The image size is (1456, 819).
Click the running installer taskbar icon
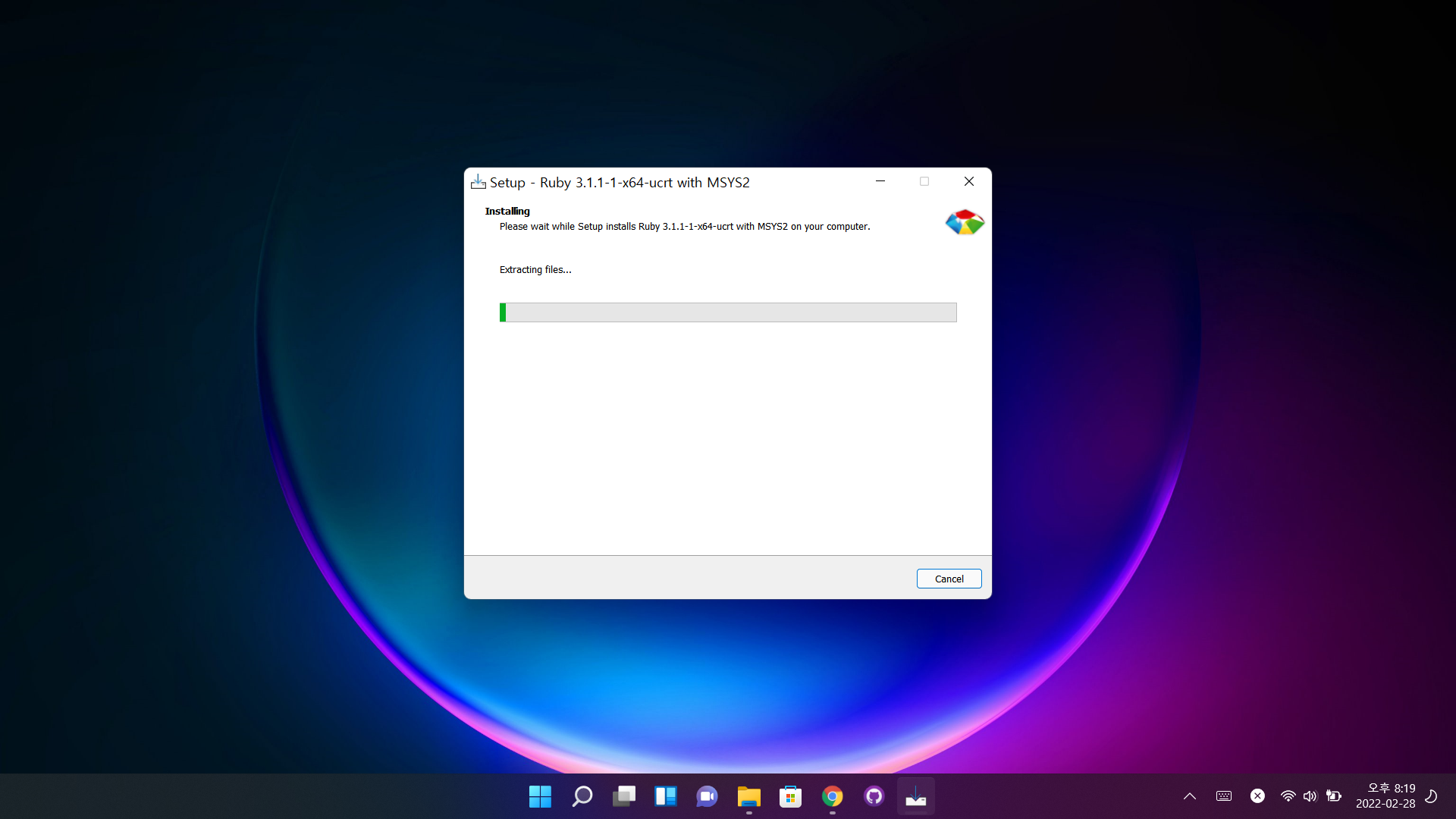coord(915,796)
